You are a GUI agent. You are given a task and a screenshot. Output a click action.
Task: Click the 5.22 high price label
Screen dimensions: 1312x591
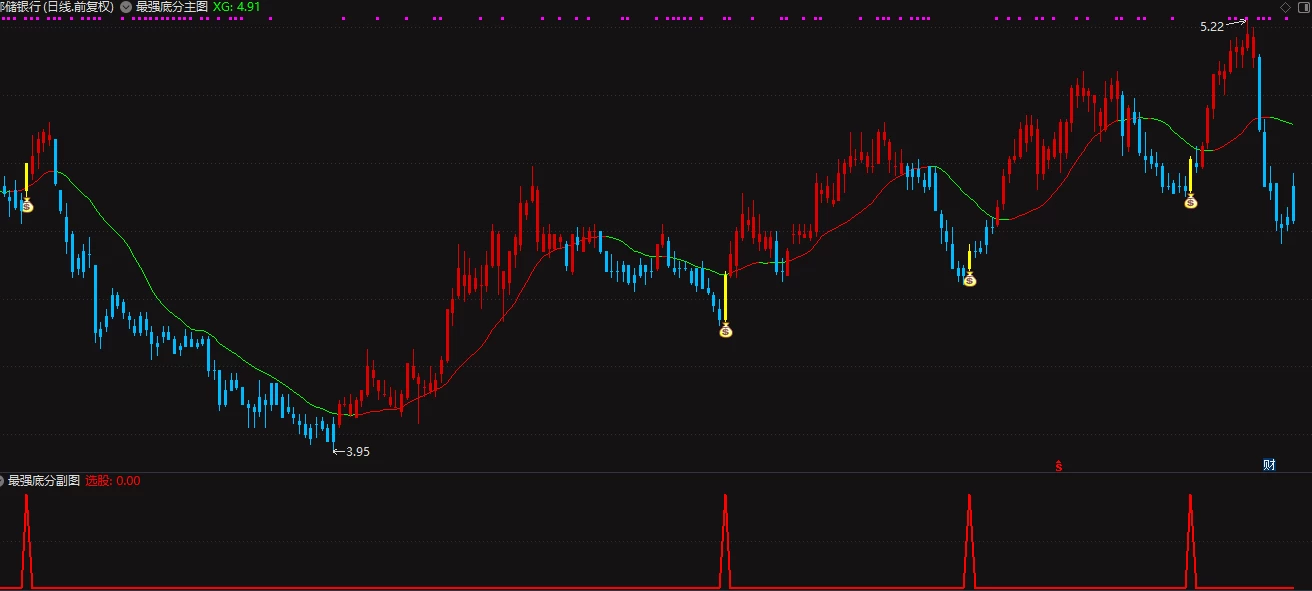(x=1212, y=27)
